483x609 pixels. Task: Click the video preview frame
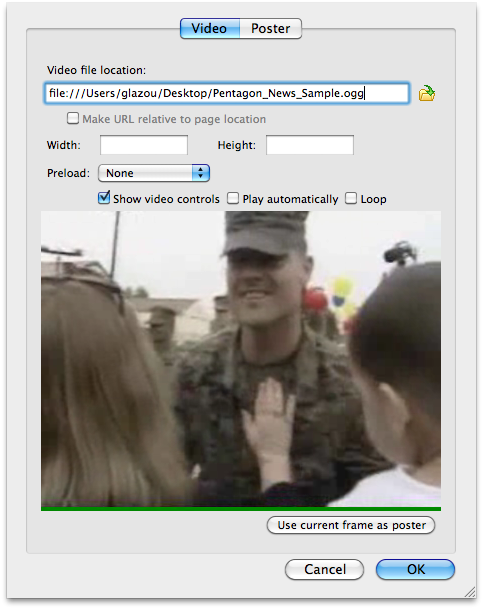241,359
